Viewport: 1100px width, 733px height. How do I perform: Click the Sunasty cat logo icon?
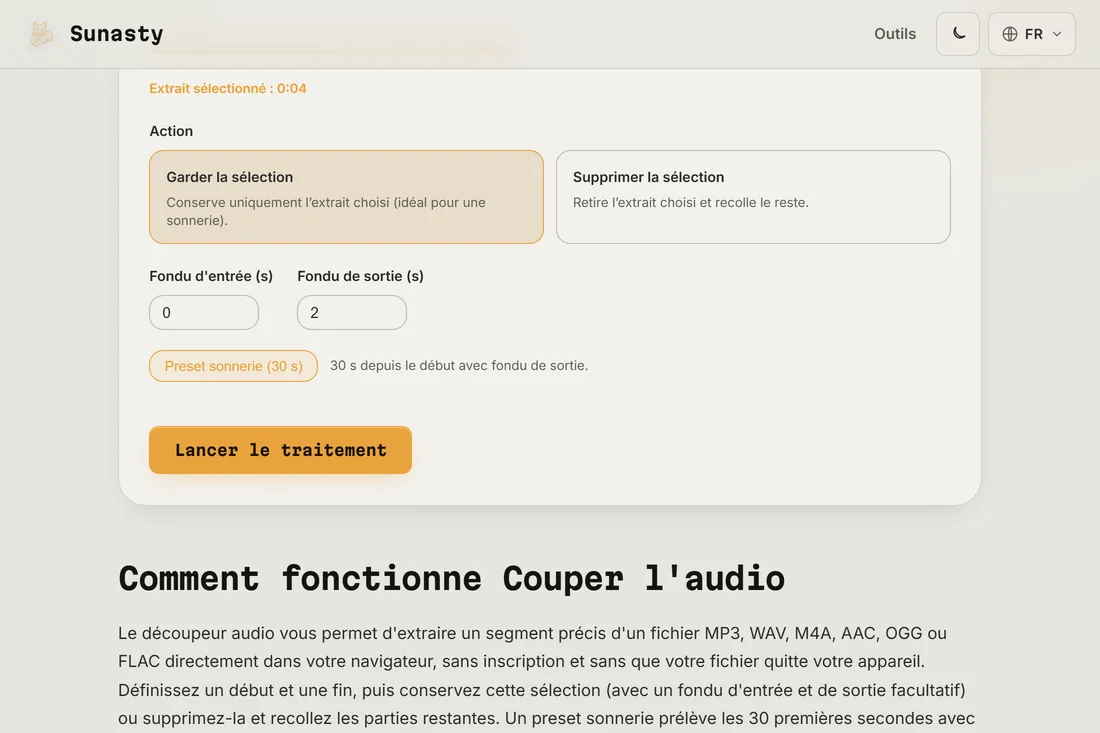point(41,34)
